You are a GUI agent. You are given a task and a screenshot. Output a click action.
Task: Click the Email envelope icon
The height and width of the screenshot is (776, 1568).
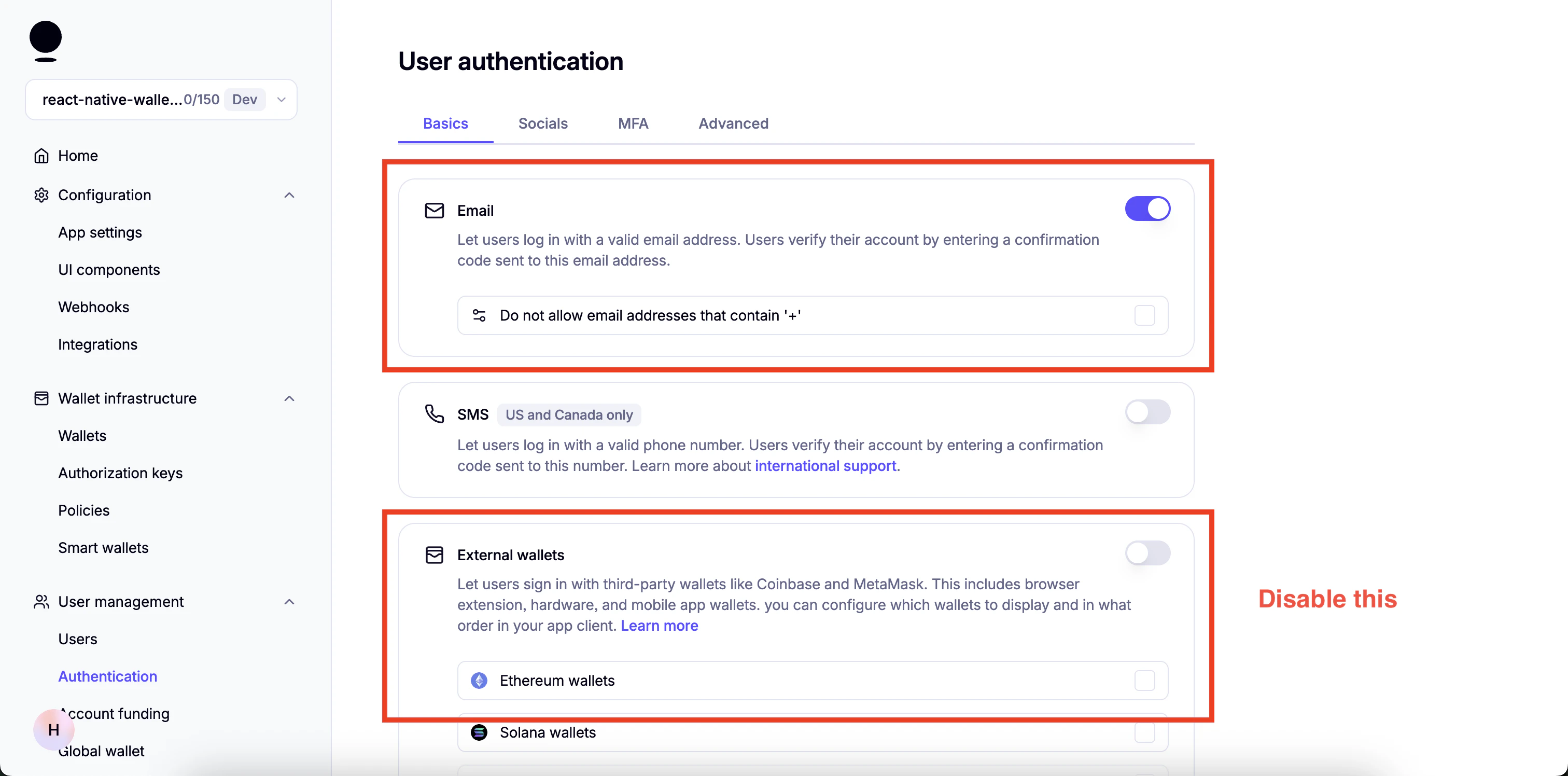(x=434, y=210)
